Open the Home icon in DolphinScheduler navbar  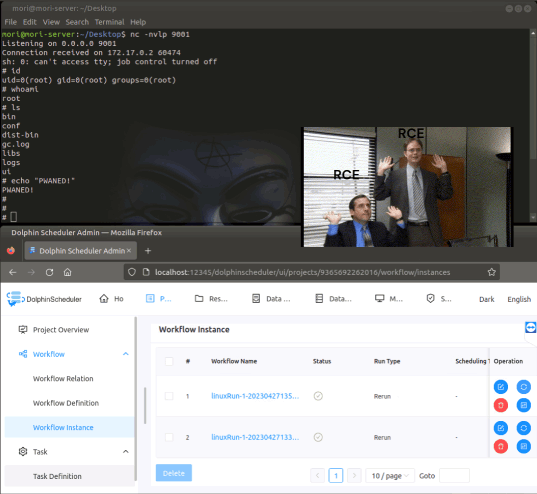[104, 299]
